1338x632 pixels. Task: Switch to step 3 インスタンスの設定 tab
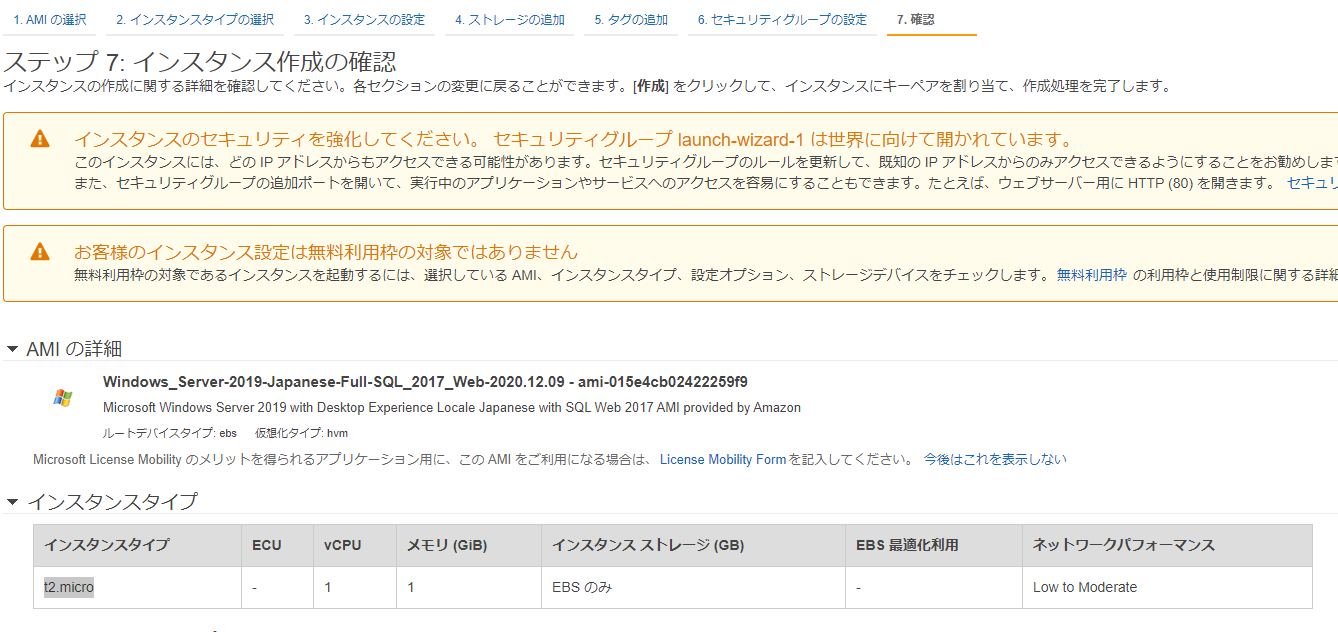pos(364,19)
